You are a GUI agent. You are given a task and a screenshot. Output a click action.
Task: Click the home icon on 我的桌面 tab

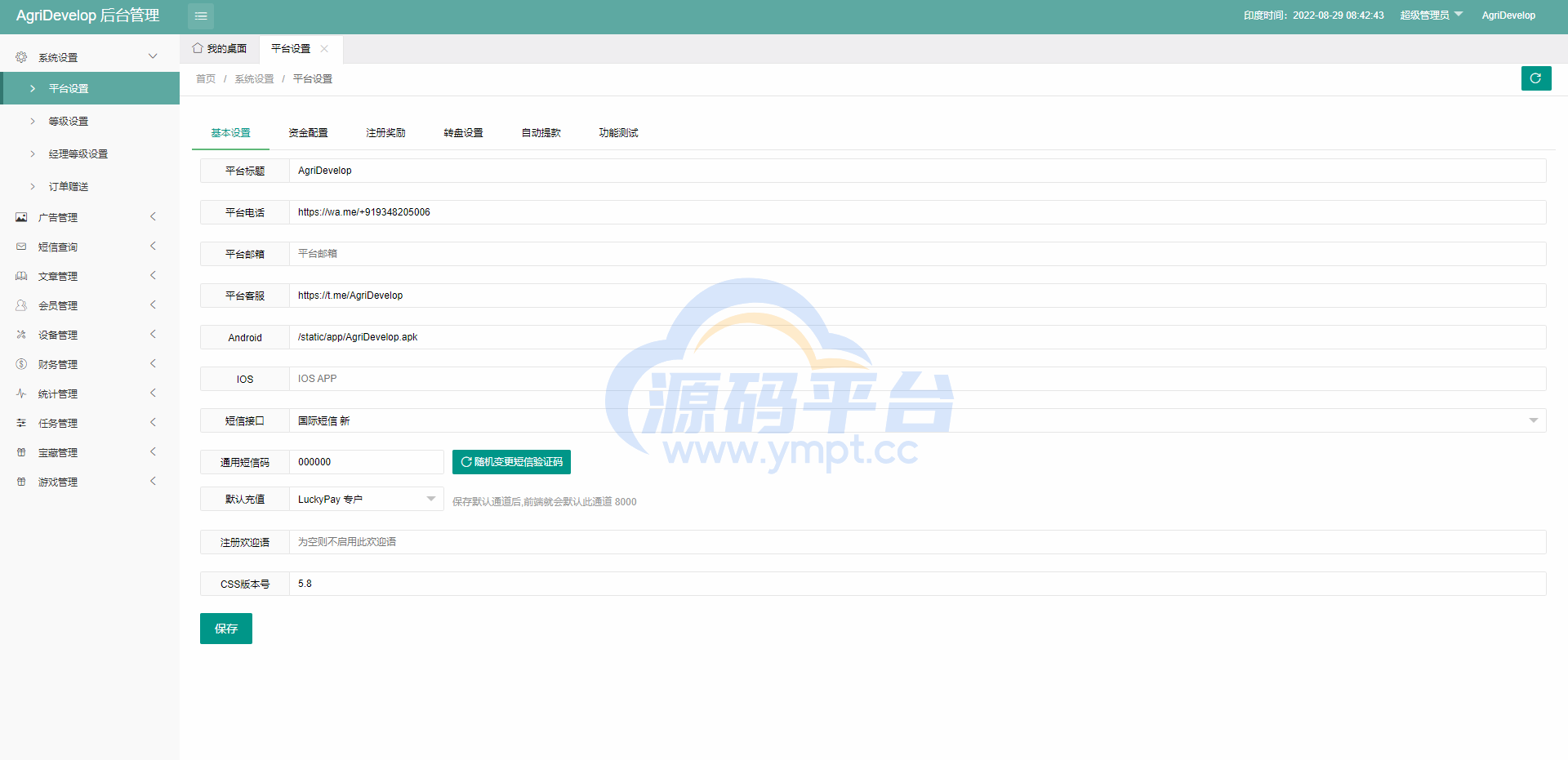tap(198, 48)
